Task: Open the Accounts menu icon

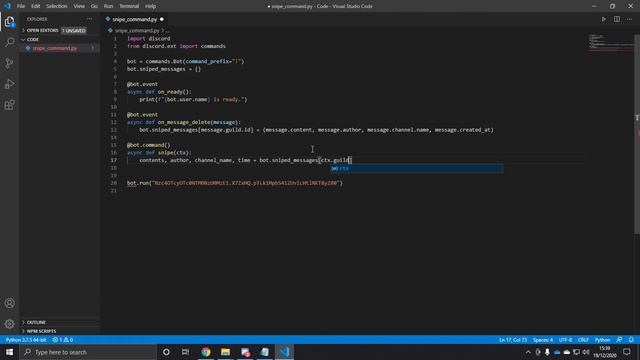Action: 9,303
